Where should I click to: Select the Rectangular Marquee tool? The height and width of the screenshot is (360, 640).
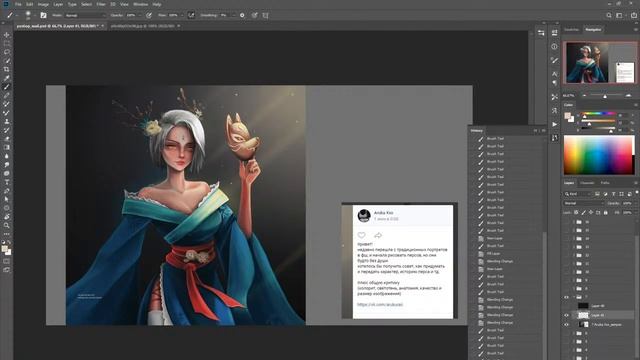point(7,43)
